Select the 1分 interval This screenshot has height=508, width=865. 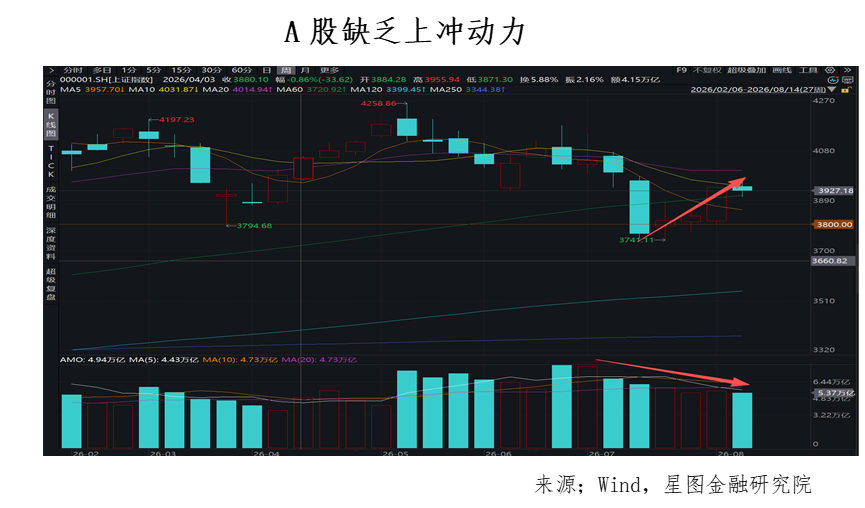tap(129, 71)
